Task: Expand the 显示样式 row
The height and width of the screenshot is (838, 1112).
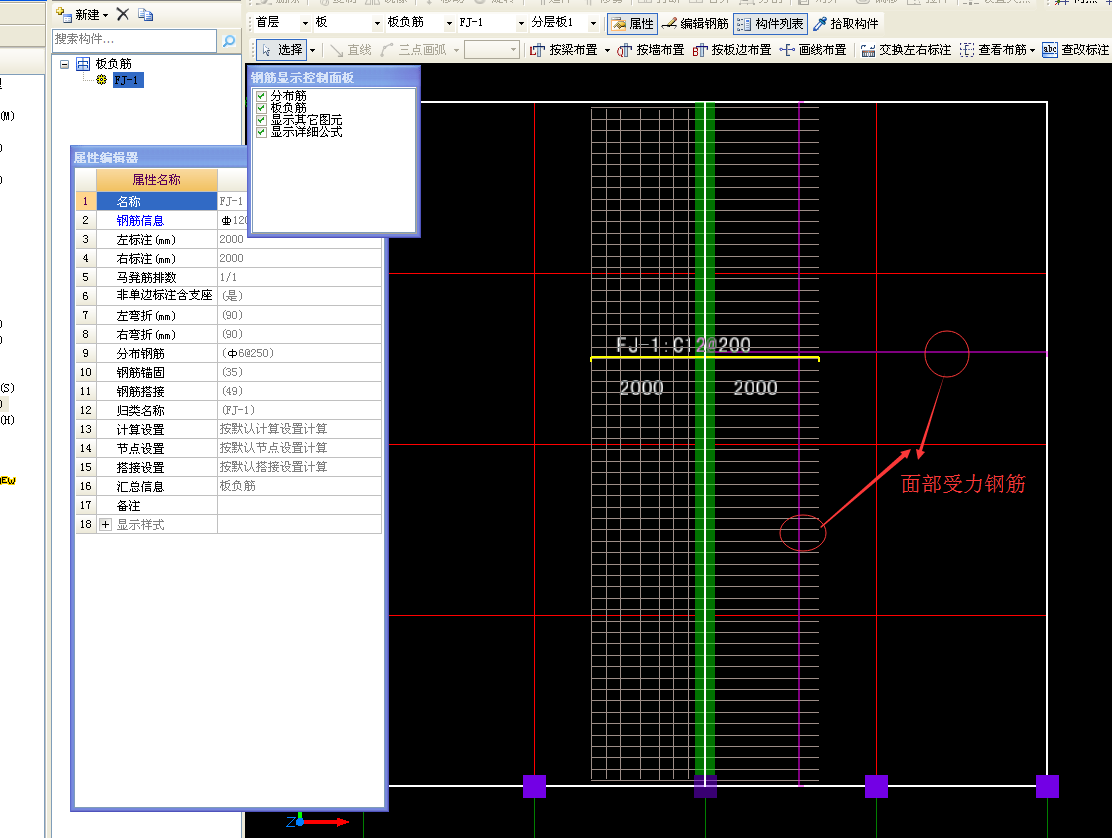Action: tap(105, 525)
